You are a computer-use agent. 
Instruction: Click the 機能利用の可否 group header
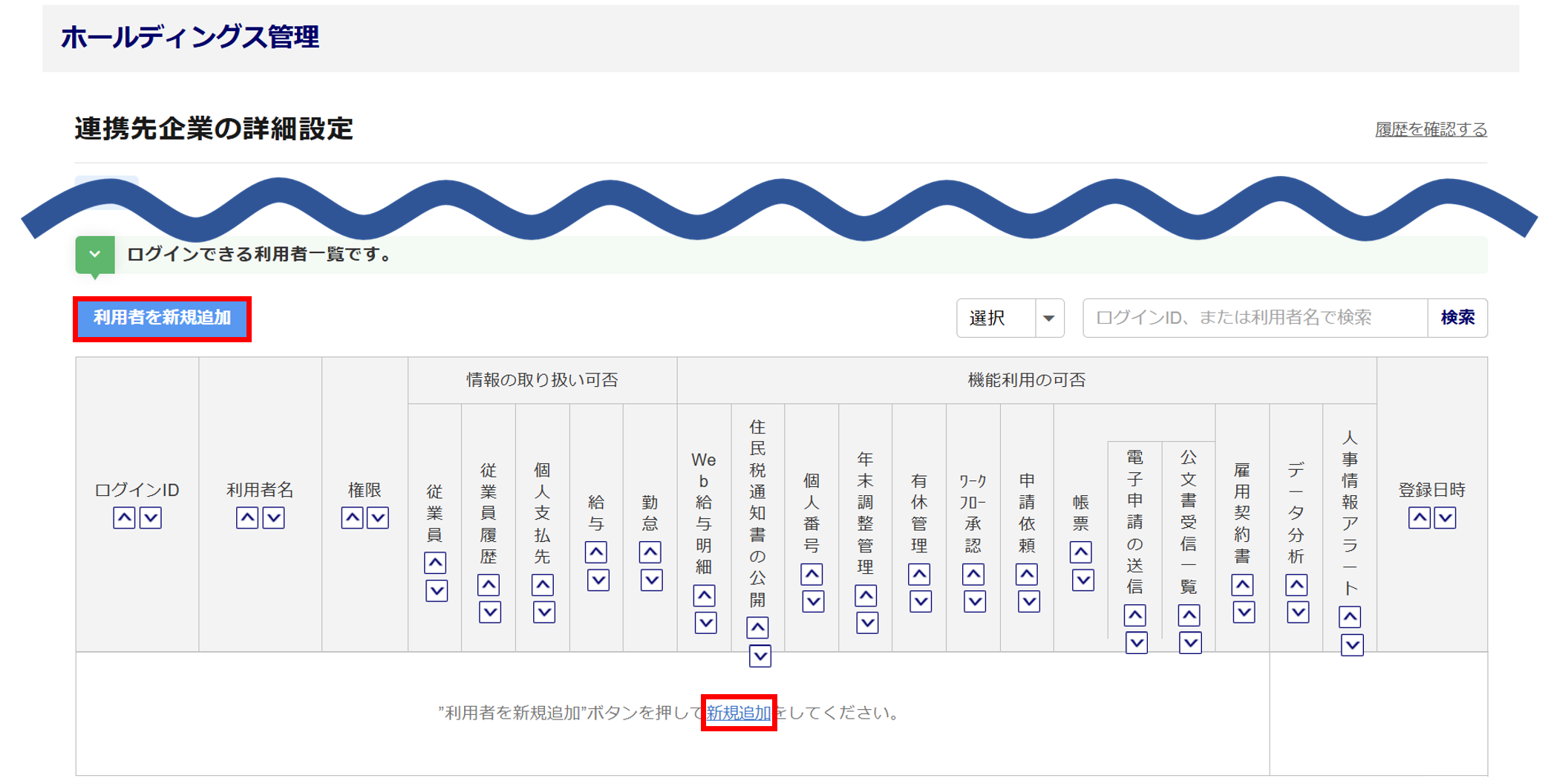coord(1026,380)
